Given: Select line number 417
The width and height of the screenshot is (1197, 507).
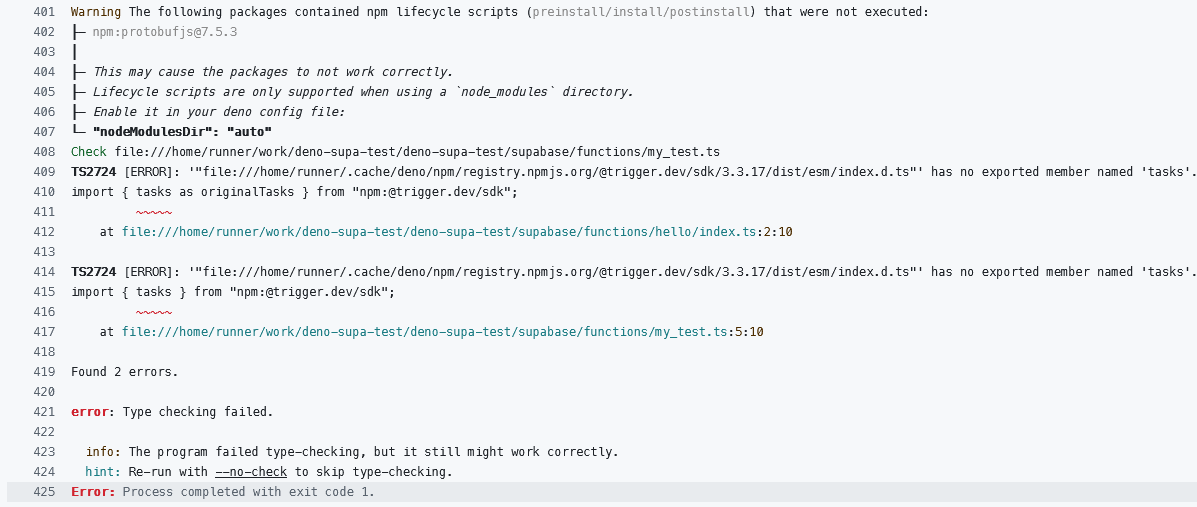Looking at the screenshot, I should [43, 332].
